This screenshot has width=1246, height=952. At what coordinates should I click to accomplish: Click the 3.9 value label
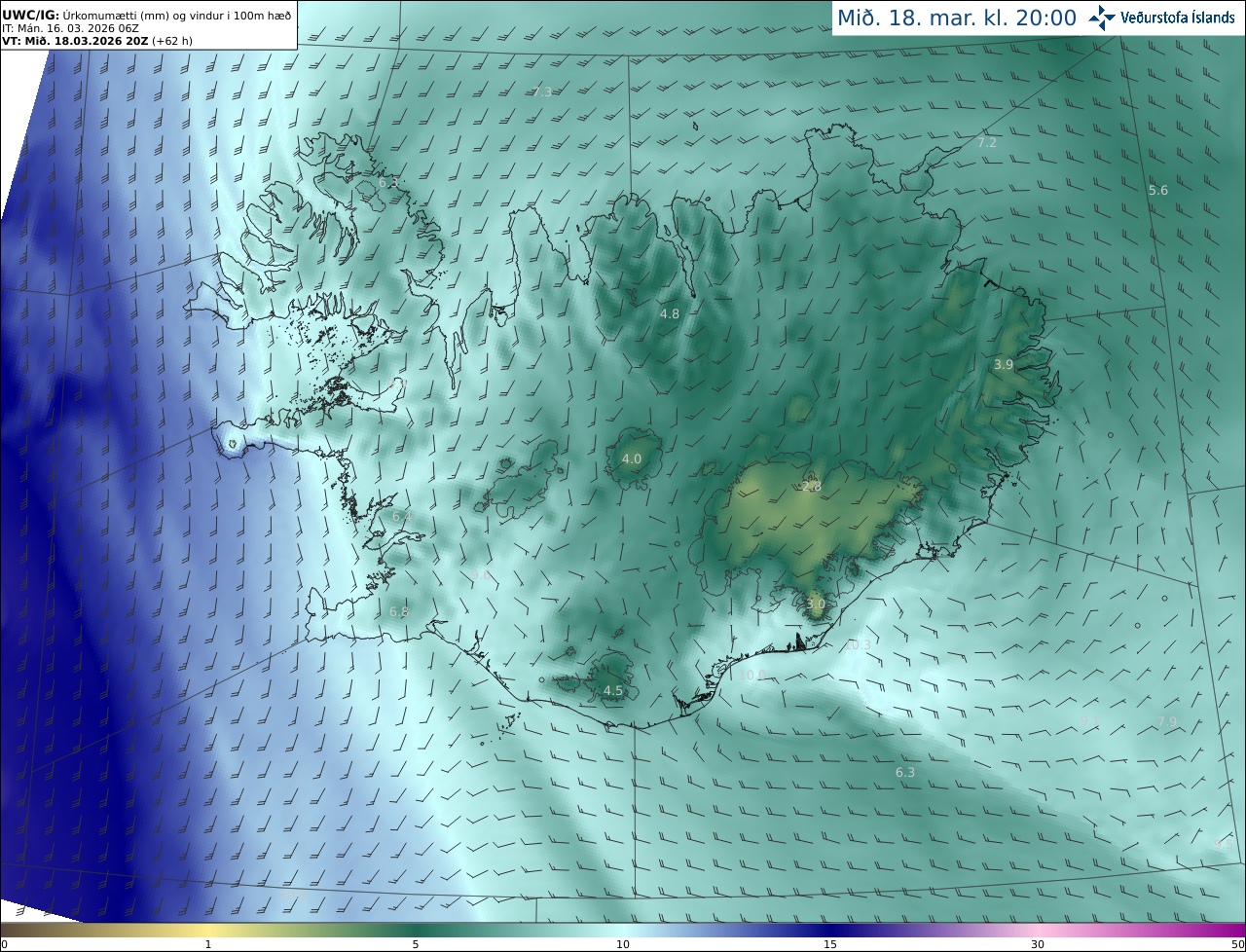point(1004,364)
